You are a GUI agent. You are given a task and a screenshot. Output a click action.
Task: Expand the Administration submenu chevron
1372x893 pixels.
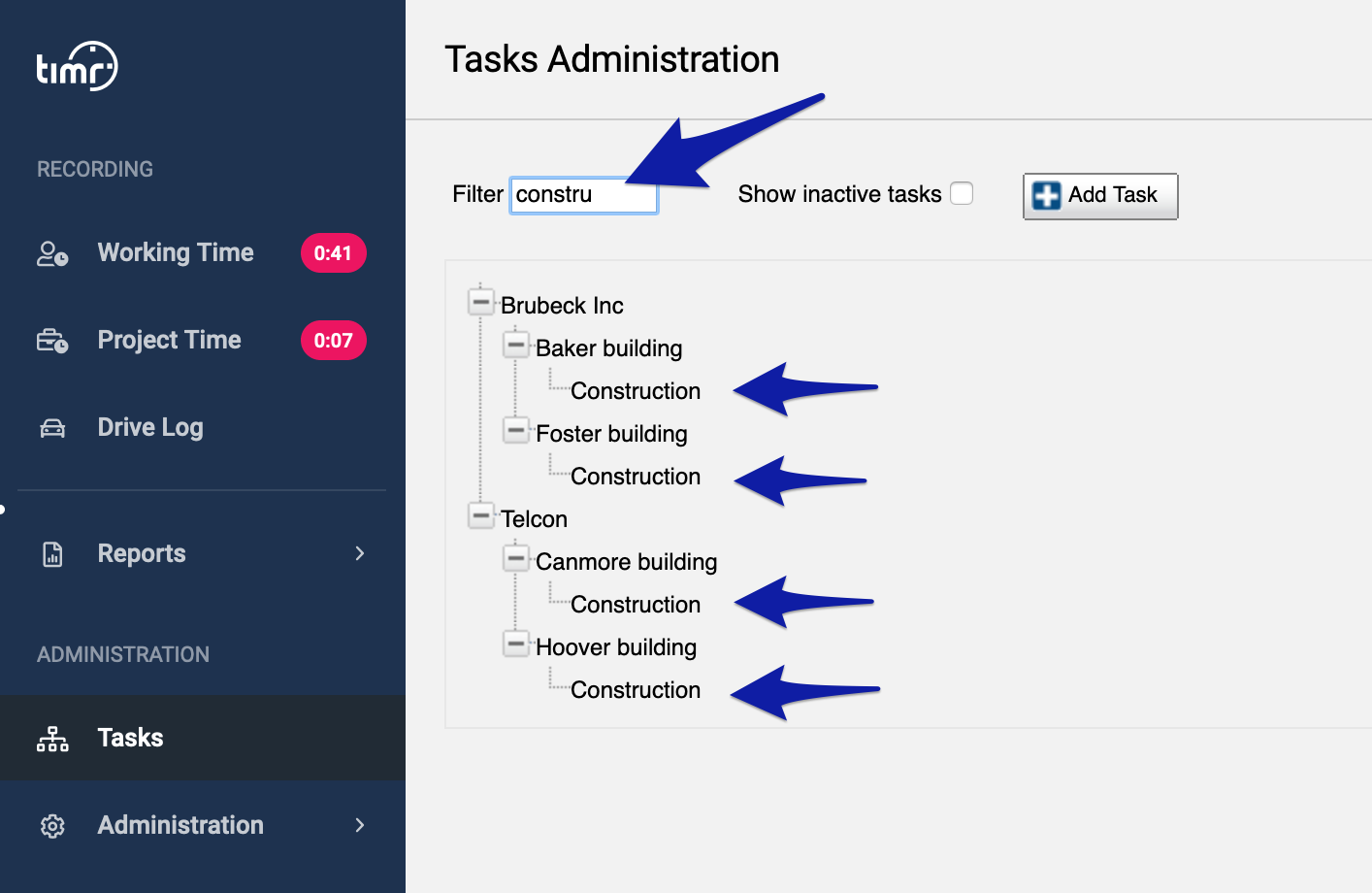[360, 825]
